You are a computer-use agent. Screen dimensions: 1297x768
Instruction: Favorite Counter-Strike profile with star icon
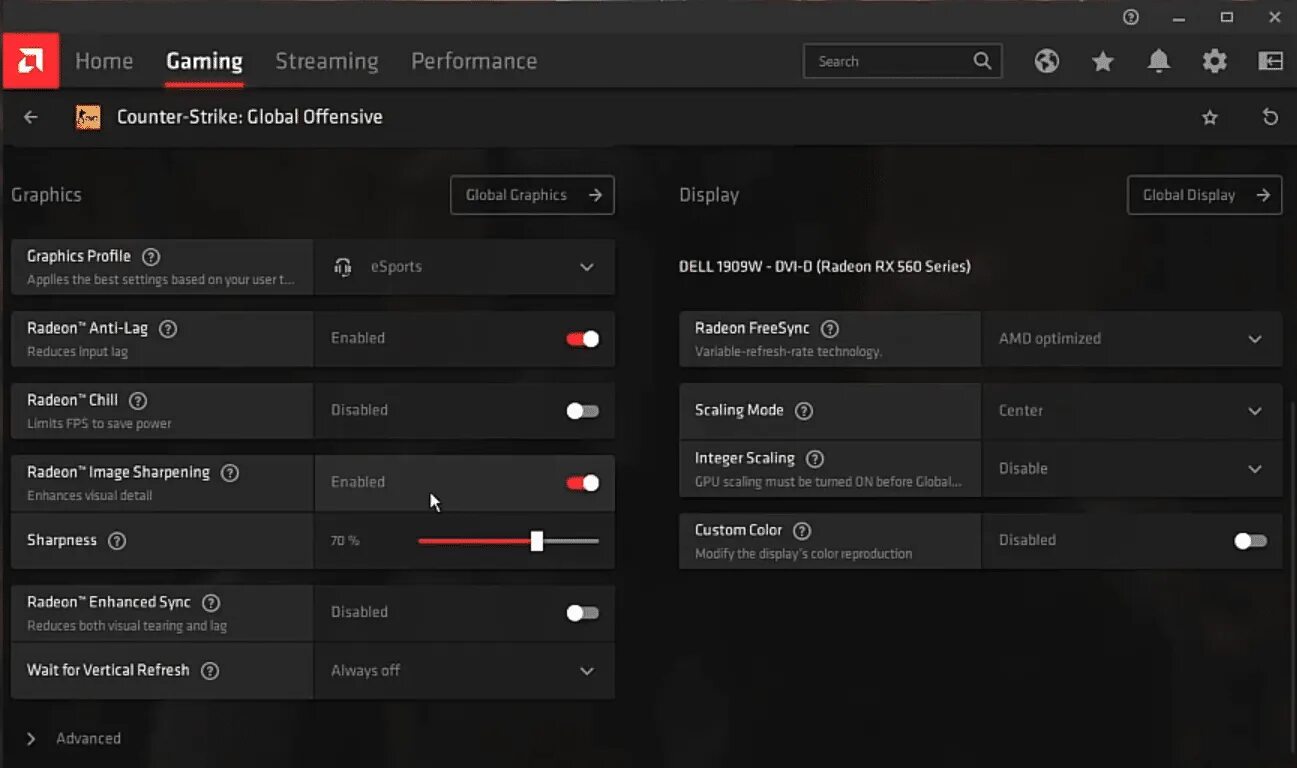point(1210,117)
